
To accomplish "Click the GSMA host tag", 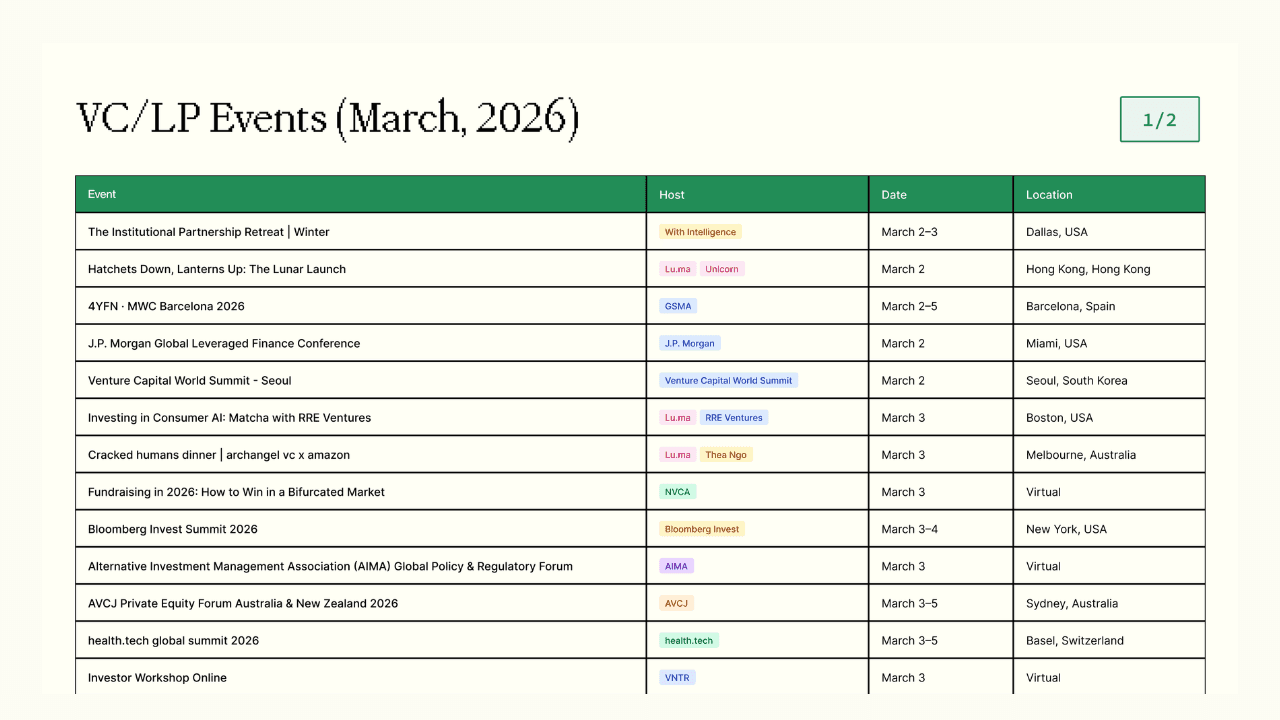I will (x=678, y=306).
